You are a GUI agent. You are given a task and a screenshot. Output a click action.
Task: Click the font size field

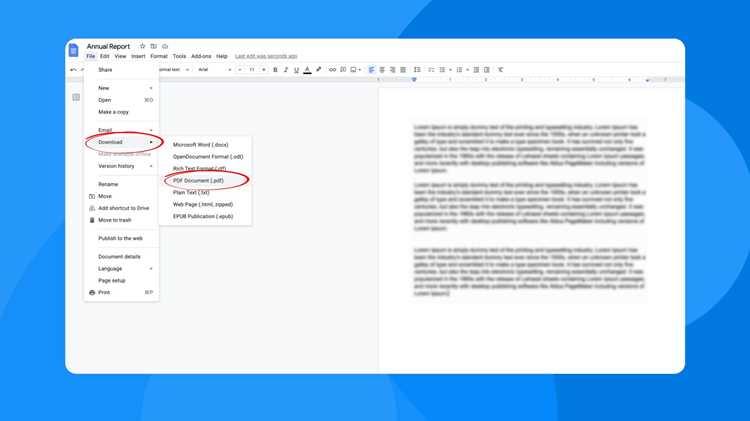[x=252, y=70]
